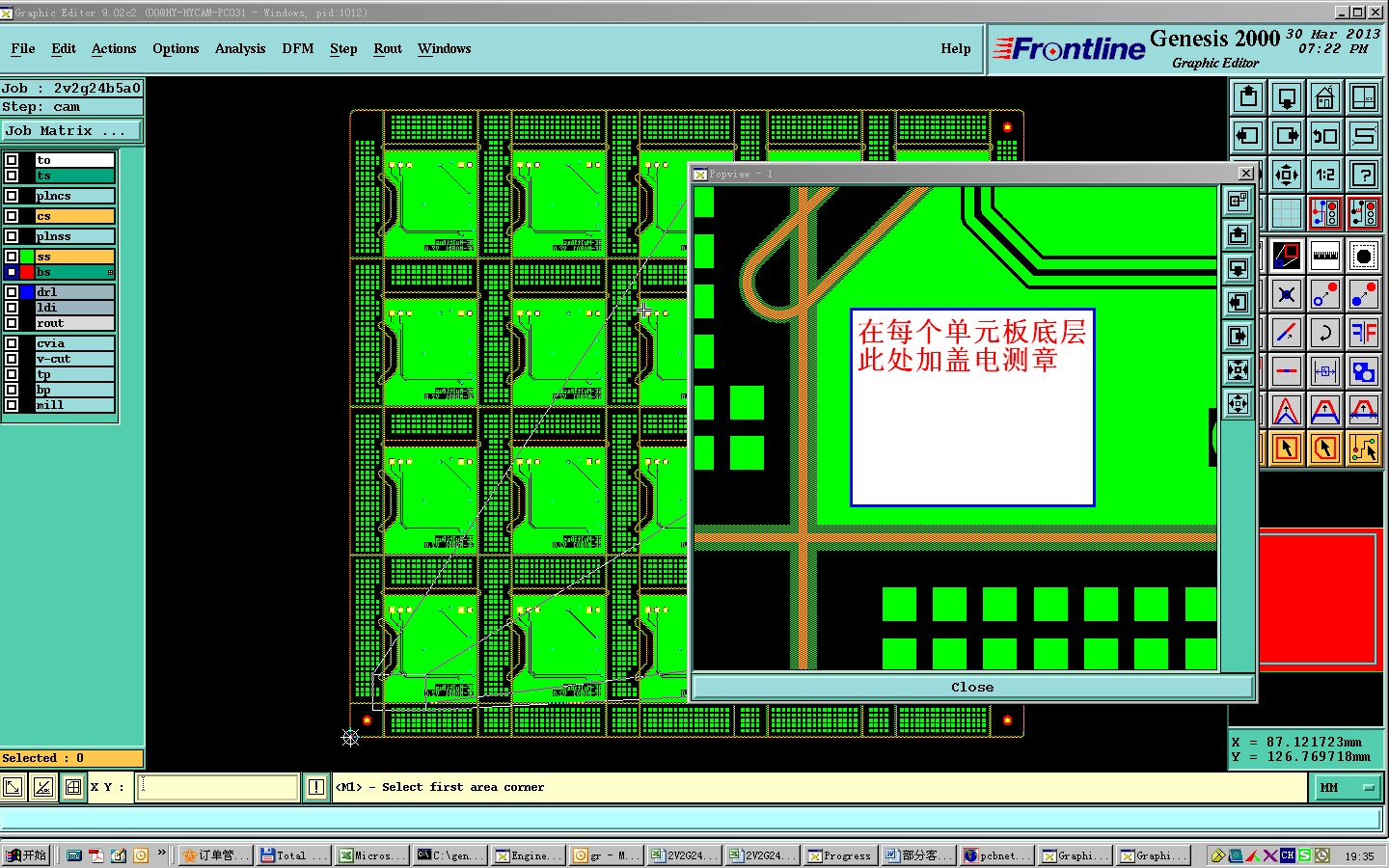Open the Rout menu
The image size is (1389, 868).
[388, 49]
